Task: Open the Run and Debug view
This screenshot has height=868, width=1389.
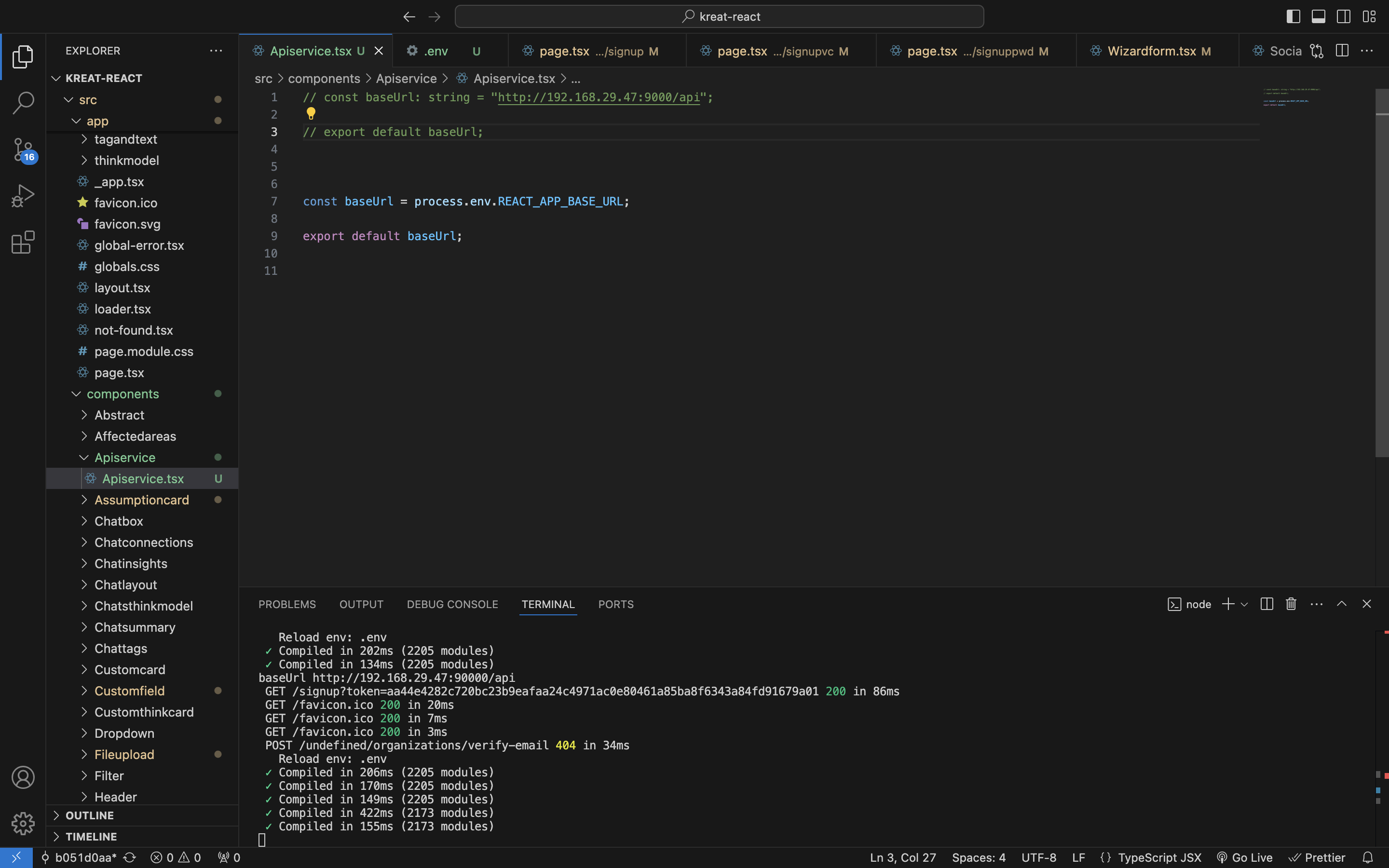Action: 23,196
